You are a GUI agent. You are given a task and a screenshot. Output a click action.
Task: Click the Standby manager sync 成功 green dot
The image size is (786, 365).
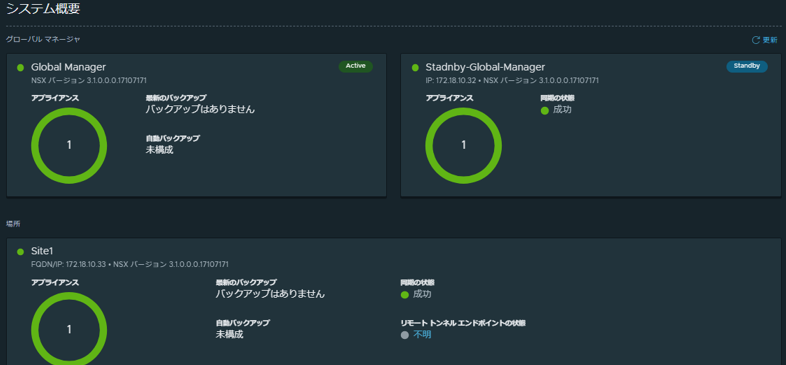[x=545, y=110]
